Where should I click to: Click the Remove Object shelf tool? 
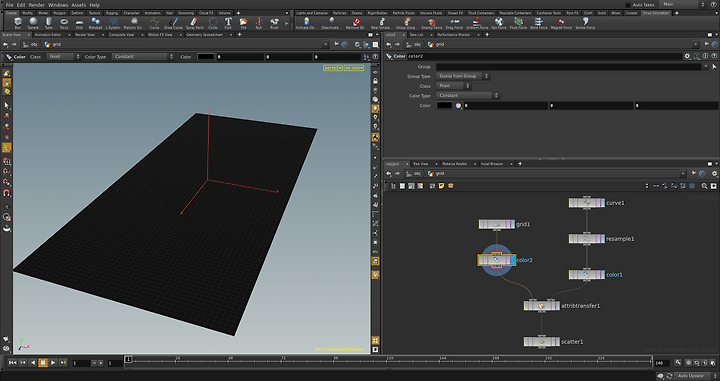click(x=356, y=23)
